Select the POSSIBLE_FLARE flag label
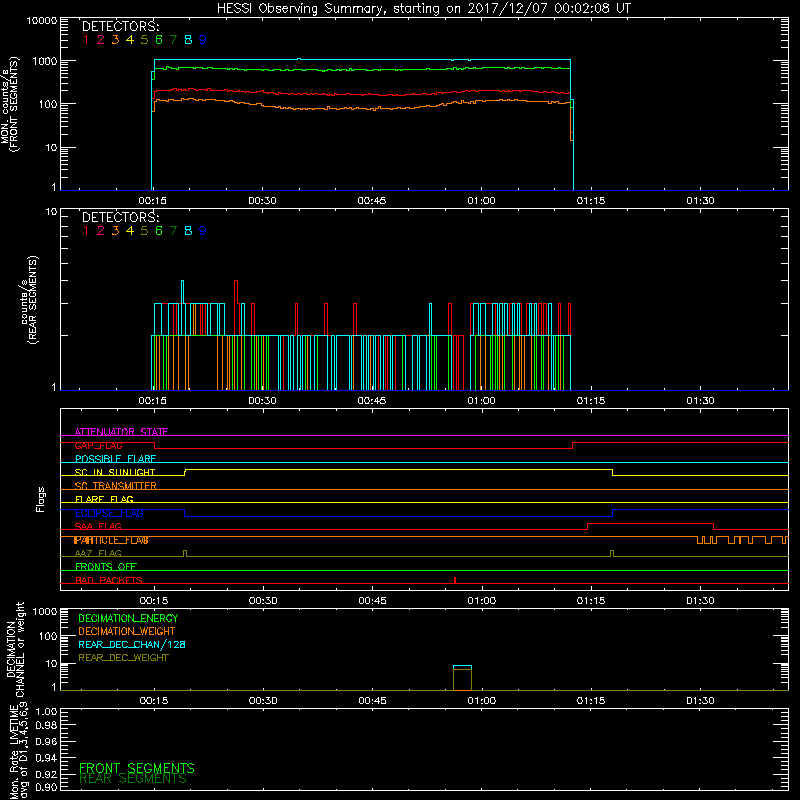 [115, 459]
